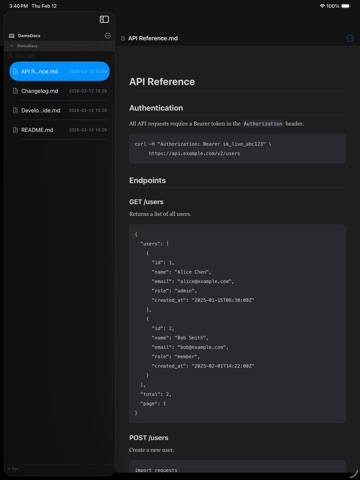Click the API Reference main heading
The width and height of the screenshot is (360, 480).
[162, 82]
